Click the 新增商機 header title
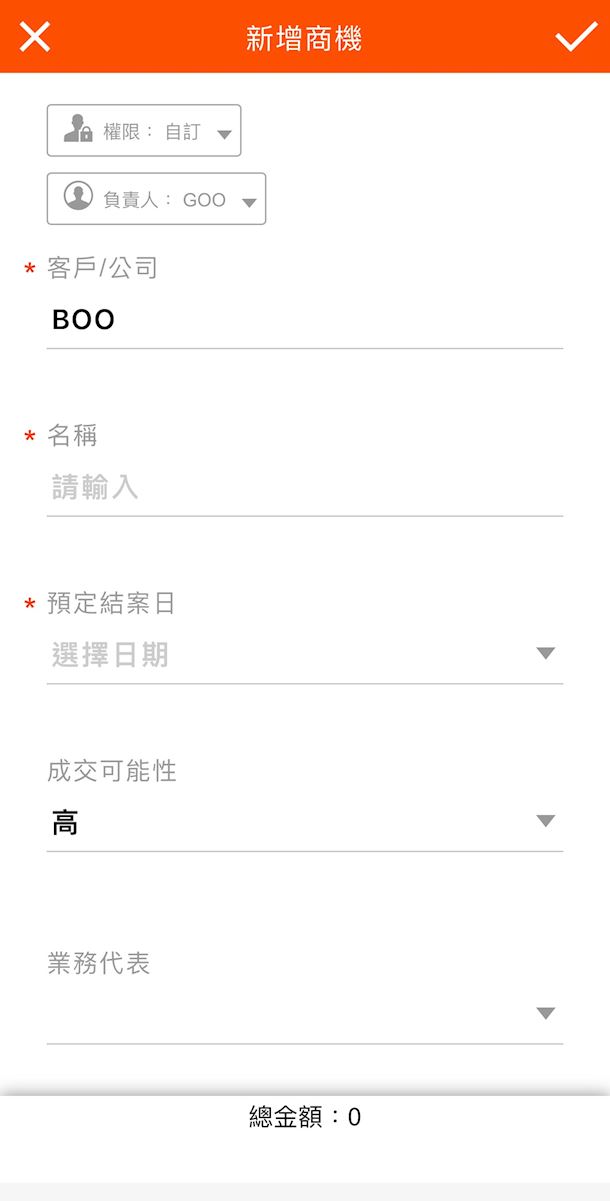The image size is (610, 1201). (304, 38)
